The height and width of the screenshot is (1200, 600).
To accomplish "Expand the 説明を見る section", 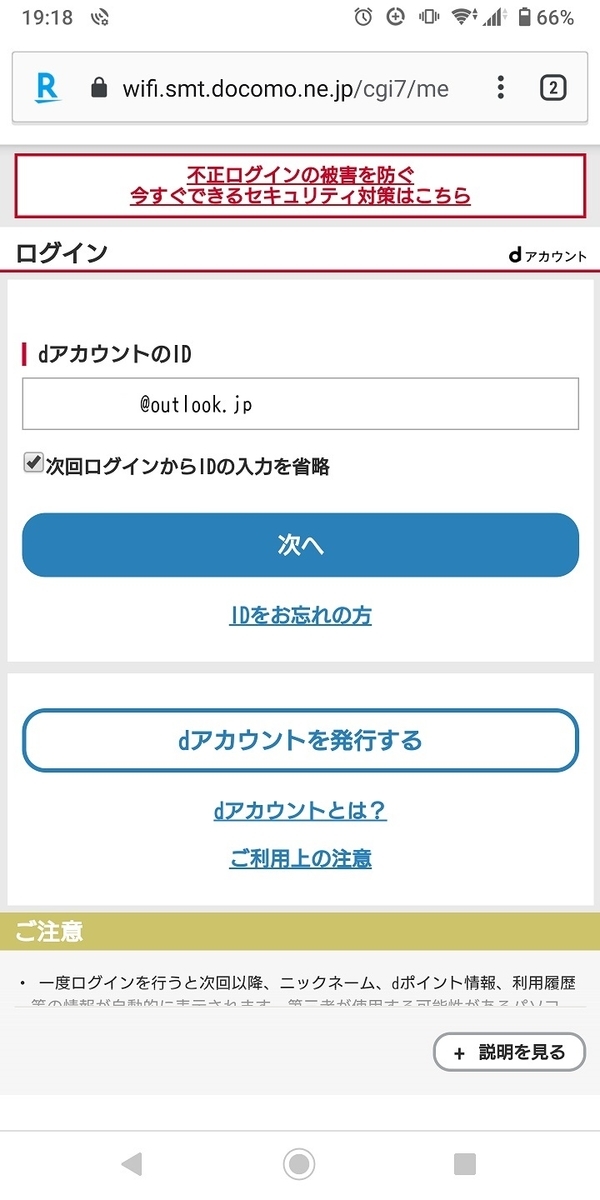I will point(509,1052).
